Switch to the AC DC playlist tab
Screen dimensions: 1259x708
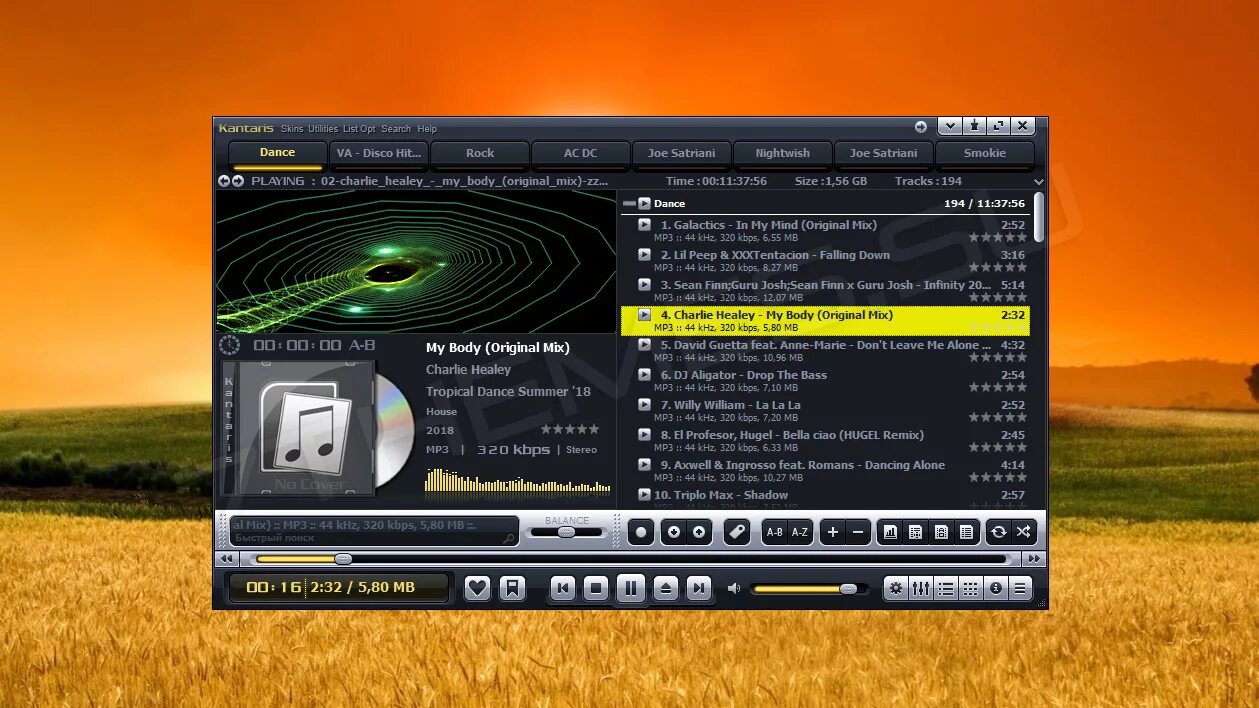click(580, 153)
